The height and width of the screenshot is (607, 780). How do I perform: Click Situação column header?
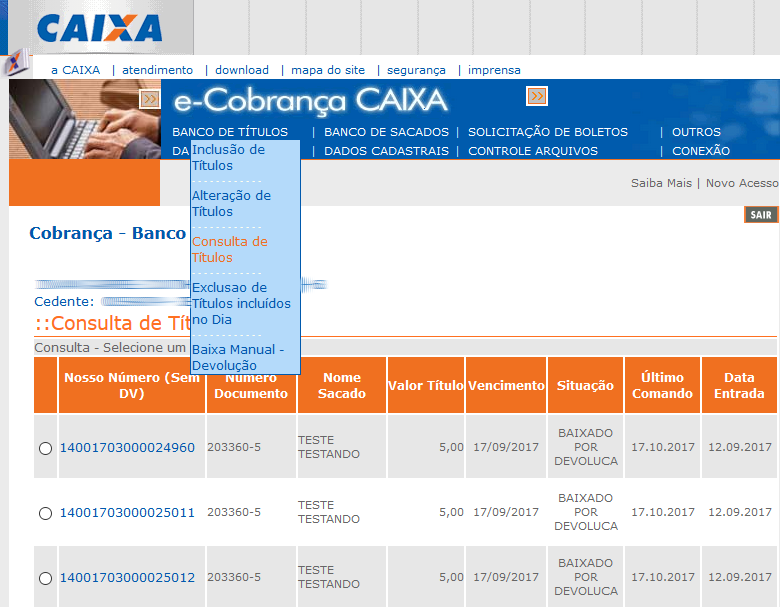pyautogui.click(x=585, y=386)
